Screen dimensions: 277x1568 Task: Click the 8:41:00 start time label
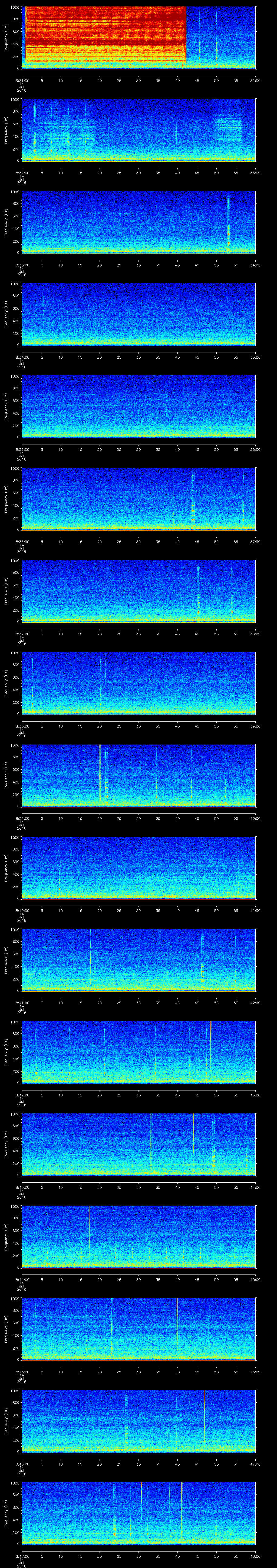pos(22,1003)
